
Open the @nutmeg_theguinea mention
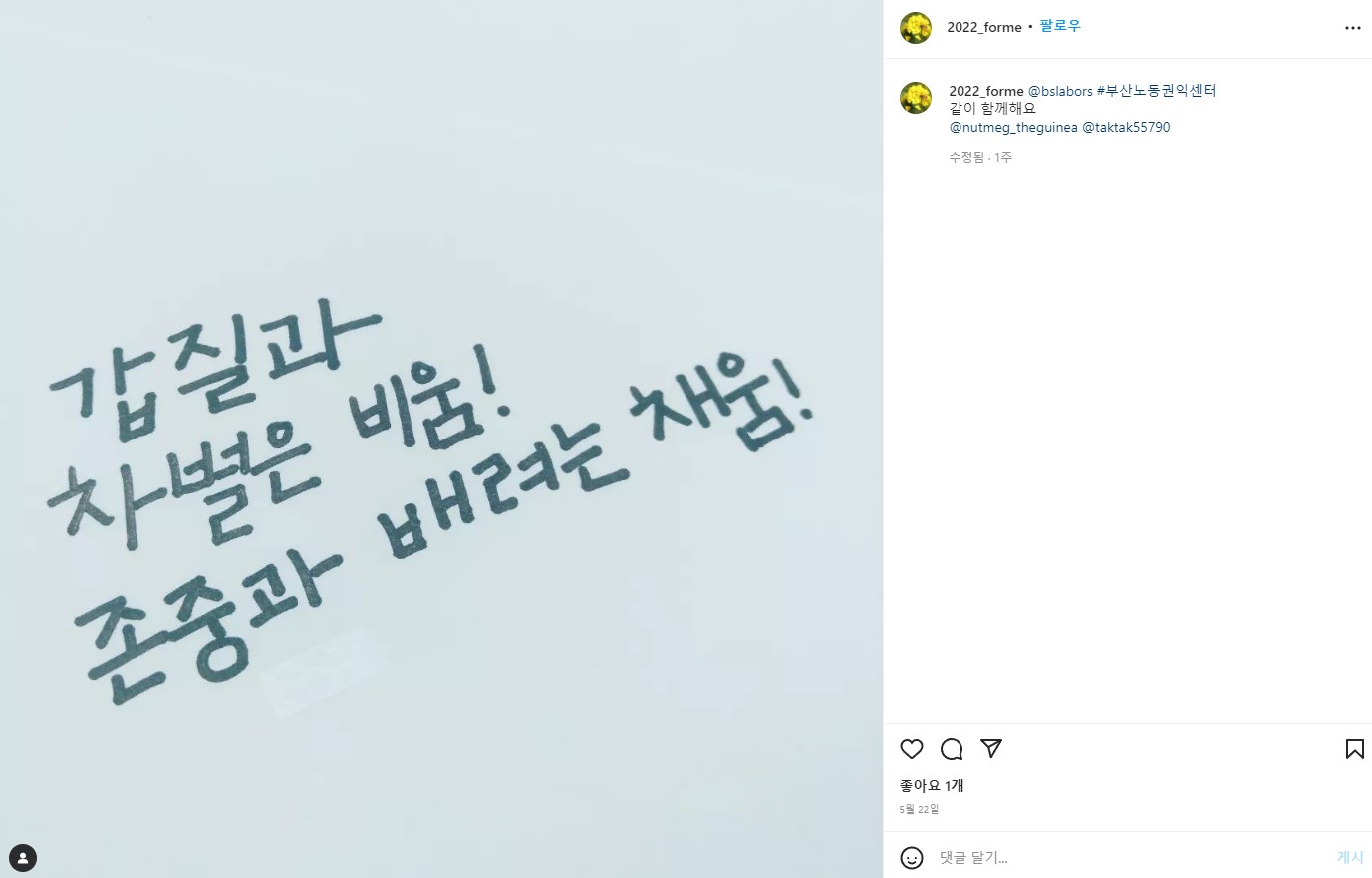pyautogui.click(x=1013, y=128)
